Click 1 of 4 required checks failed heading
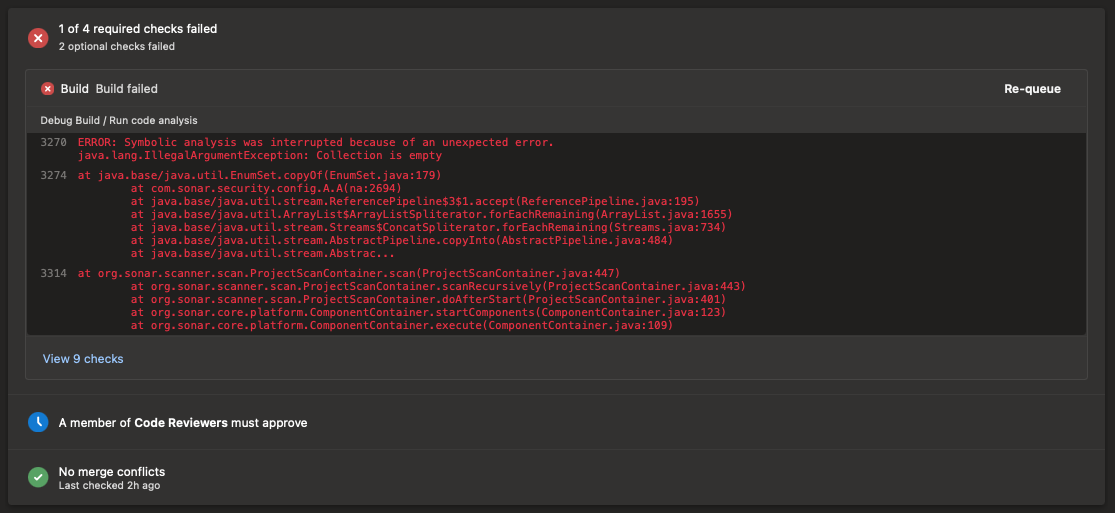 click(x=138, y=29)
